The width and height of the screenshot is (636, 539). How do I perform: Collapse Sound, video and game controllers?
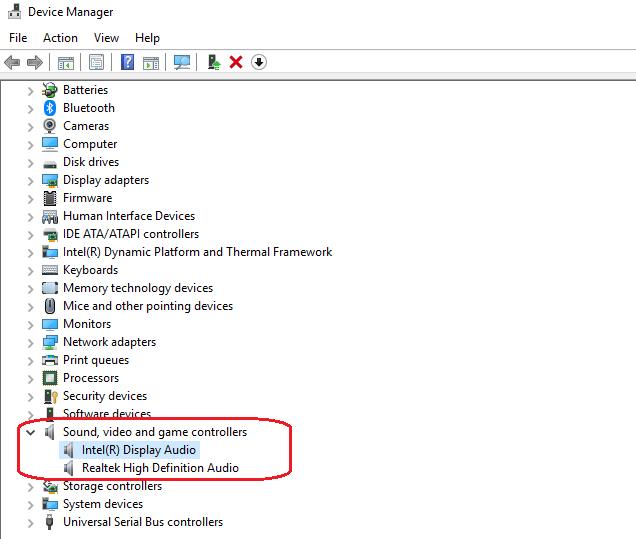30,432
